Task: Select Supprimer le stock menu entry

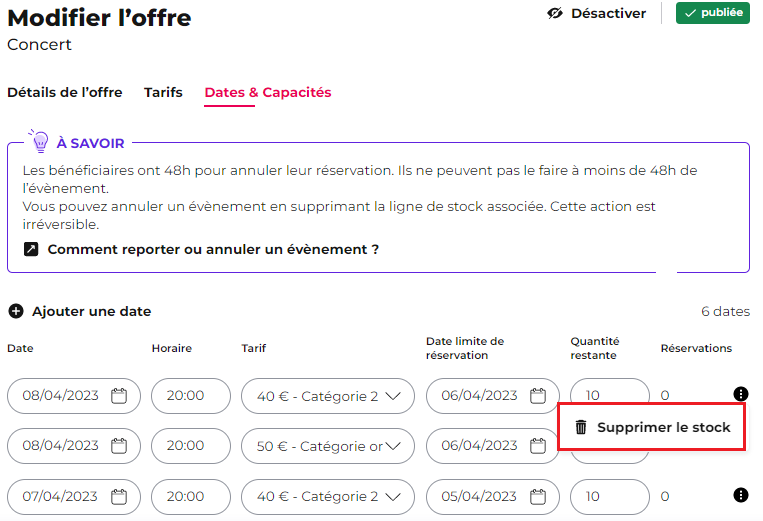Action: 652,427
